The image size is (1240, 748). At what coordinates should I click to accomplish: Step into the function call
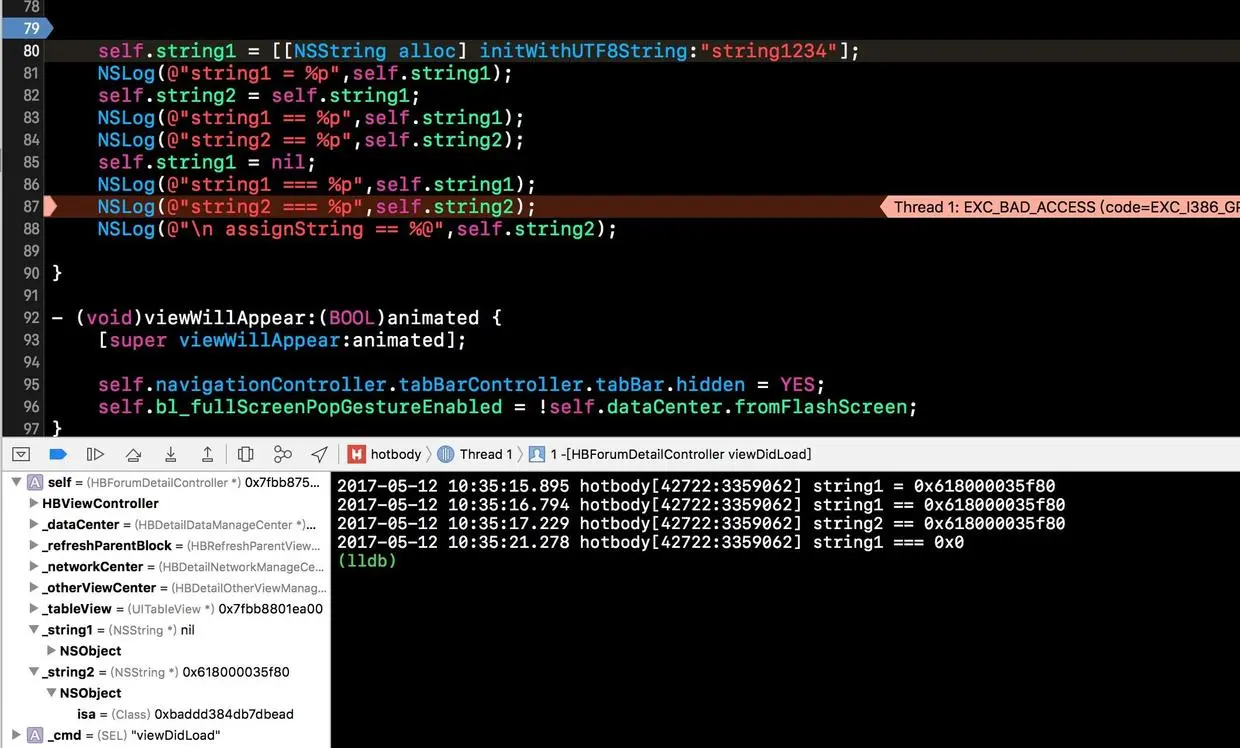click(x=171, y=454)
